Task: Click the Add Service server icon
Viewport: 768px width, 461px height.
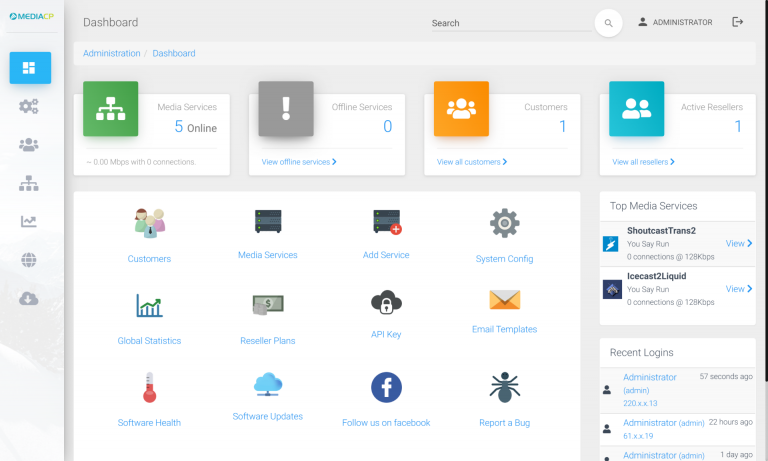Action: tap(386, 222)
